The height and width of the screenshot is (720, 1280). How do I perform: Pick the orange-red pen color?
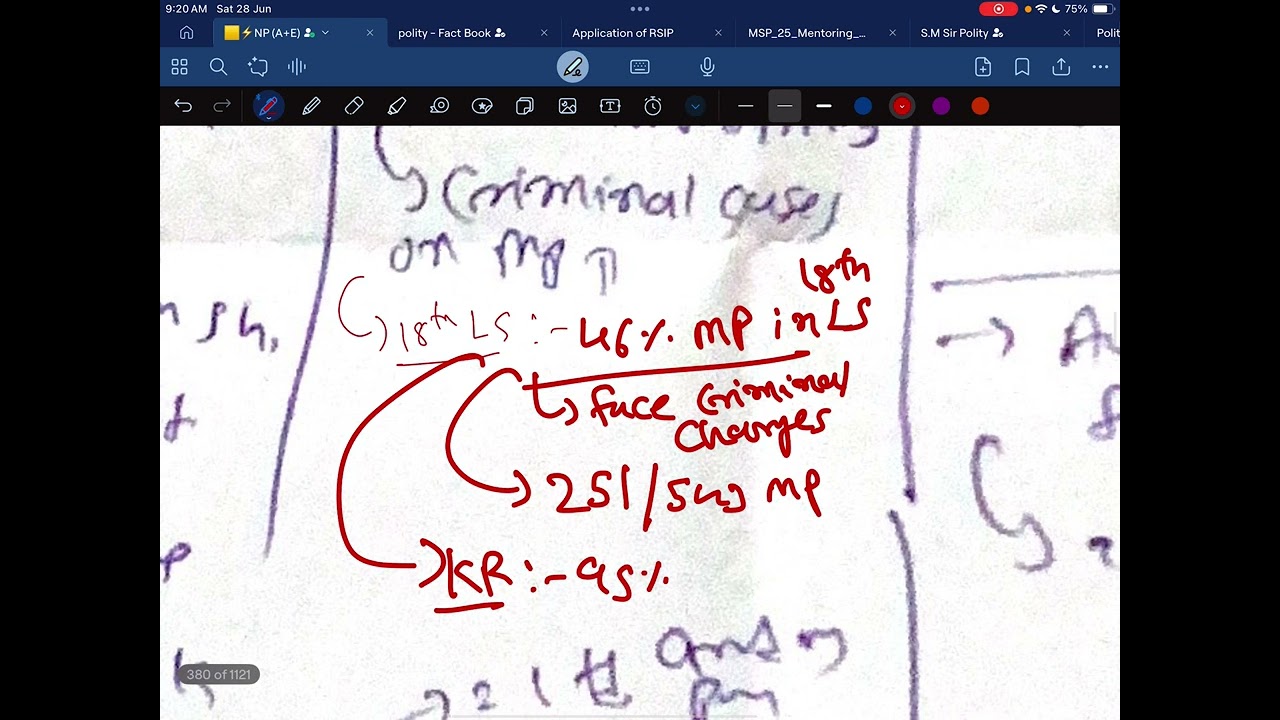pyautogui.click(x=980, y=106)
